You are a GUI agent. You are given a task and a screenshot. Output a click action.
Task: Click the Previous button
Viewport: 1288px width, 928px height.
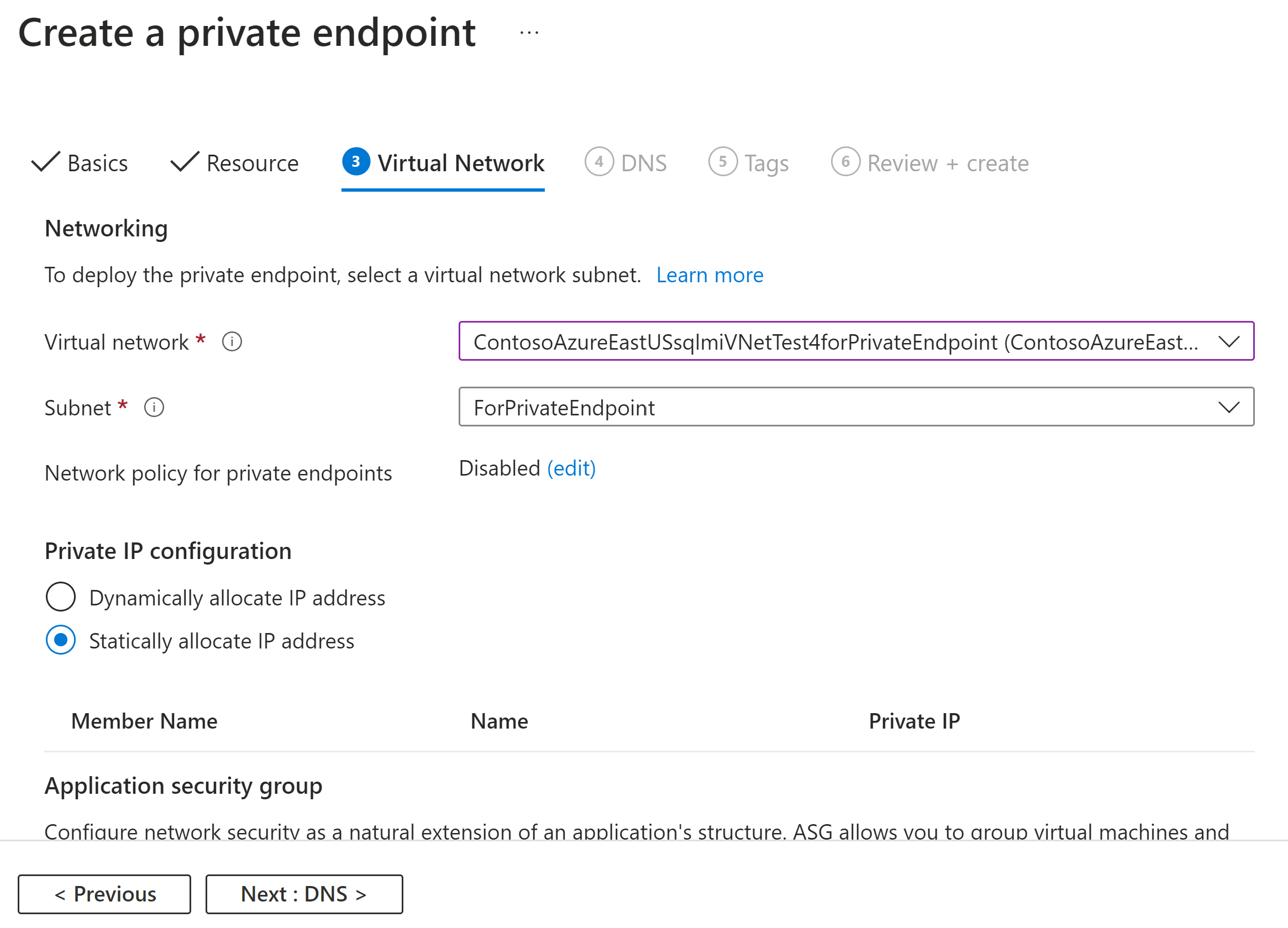[x=104, y=894]
